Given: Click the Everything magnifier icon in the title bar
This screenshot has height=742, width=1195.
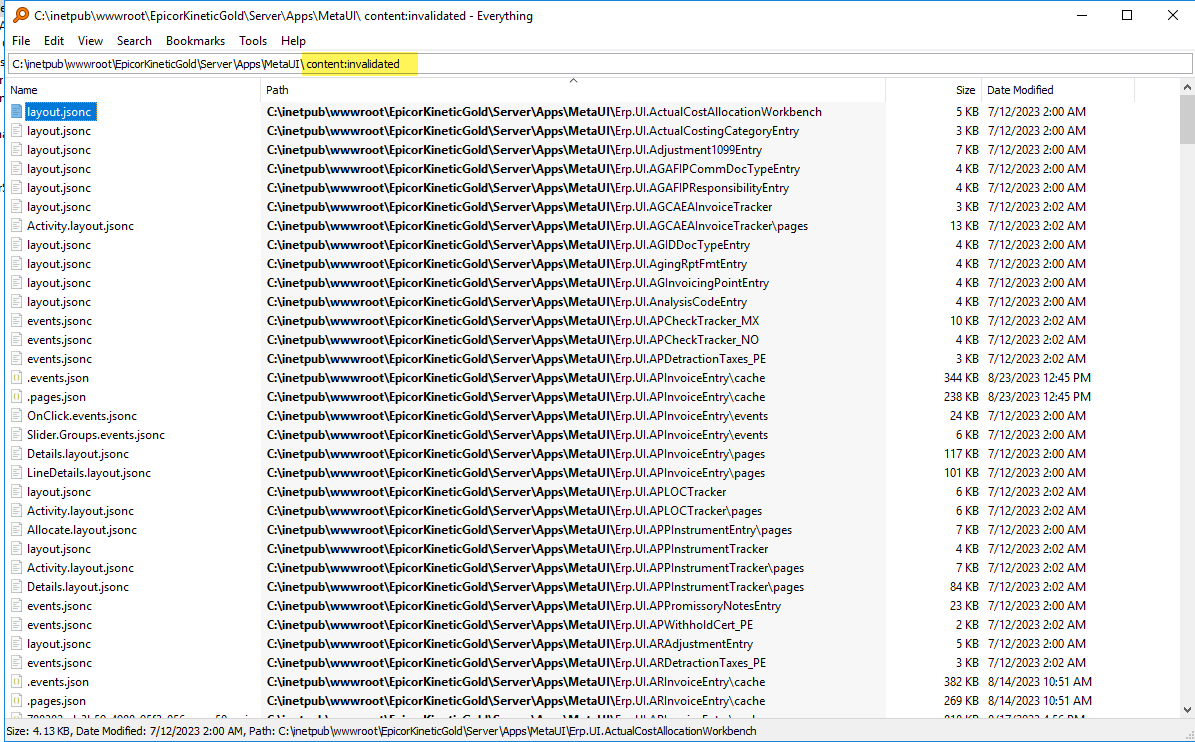Looking at the screenshot, I should (x=21, y=15).
